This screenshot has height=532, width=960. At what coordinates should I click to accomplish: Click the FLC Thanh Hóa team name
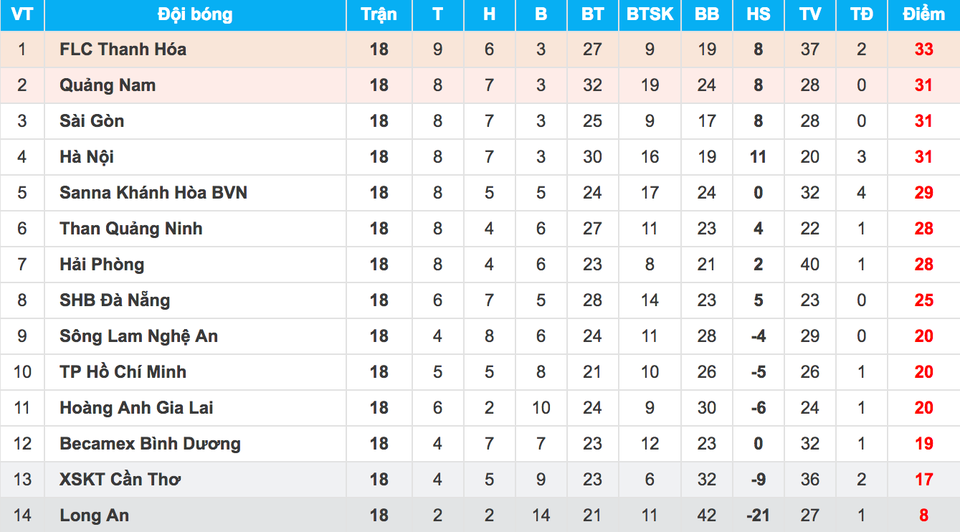[122, 49]
